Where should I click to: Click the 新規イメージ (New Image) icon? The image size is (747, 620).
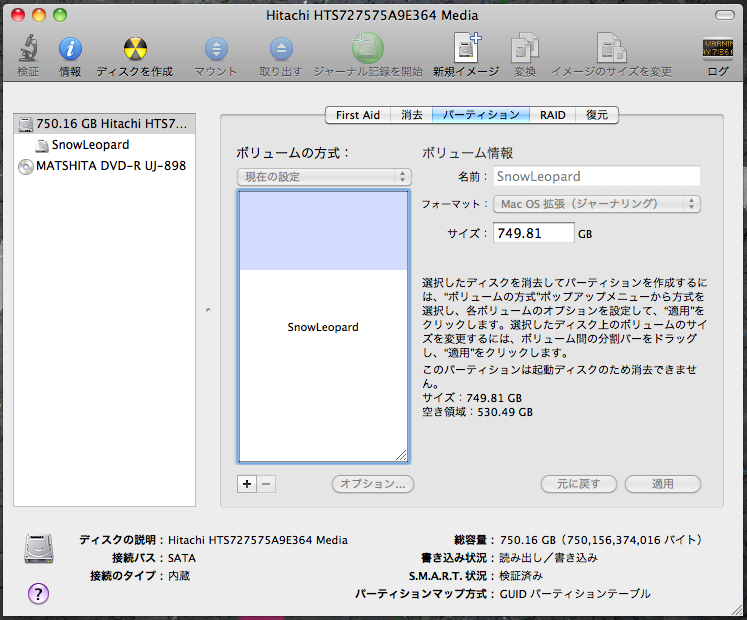tap(467, 47)
